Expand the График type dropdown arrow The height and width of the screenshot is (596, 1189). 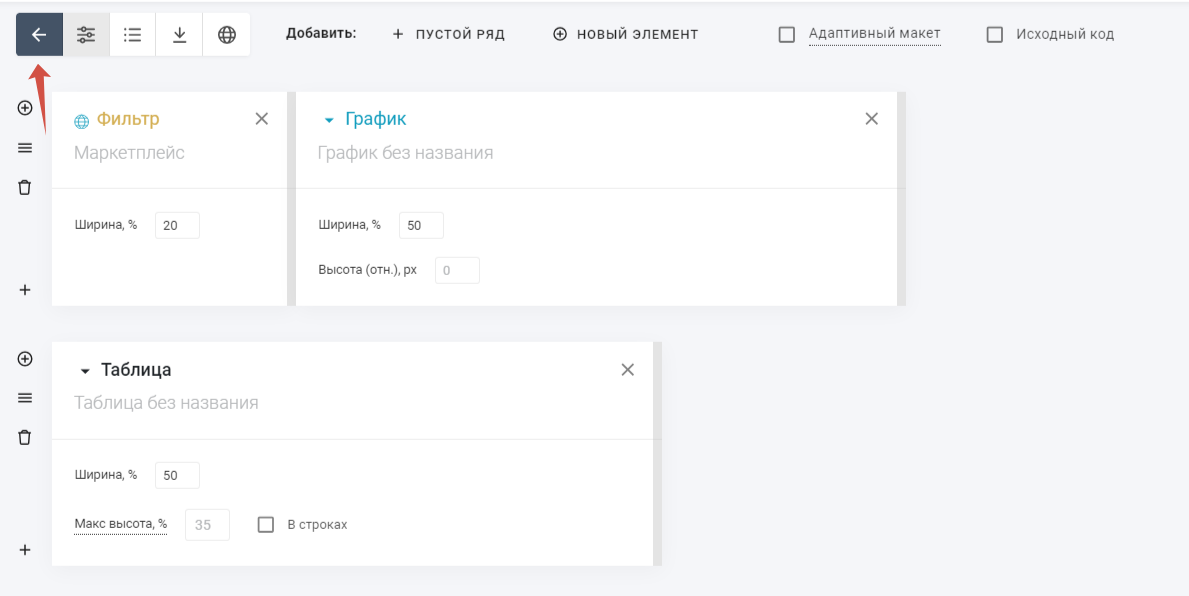(328, 121)
